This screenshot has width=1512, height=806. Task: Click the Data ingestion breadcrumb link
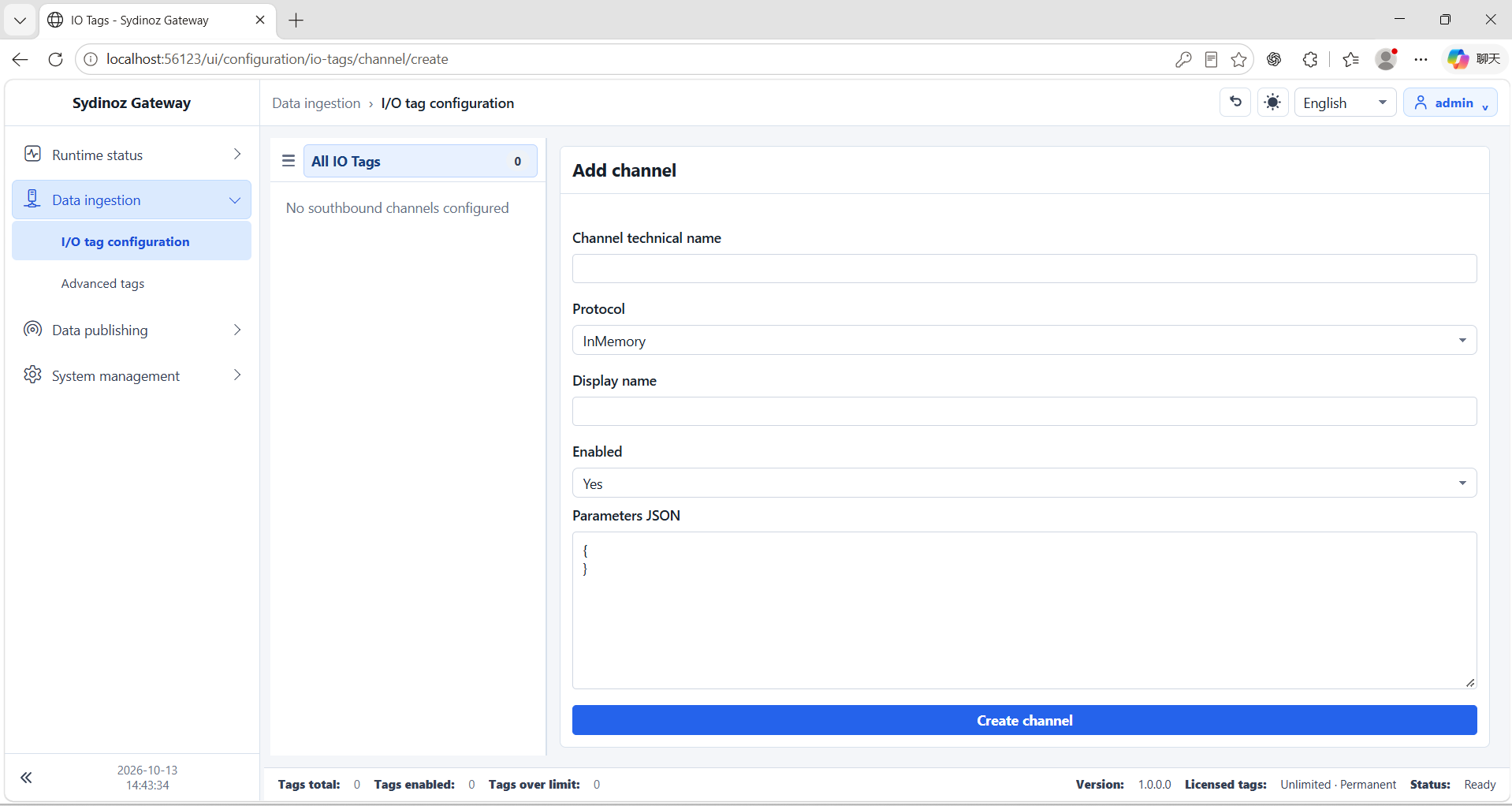pyautogui.click(x=316, y=103)
